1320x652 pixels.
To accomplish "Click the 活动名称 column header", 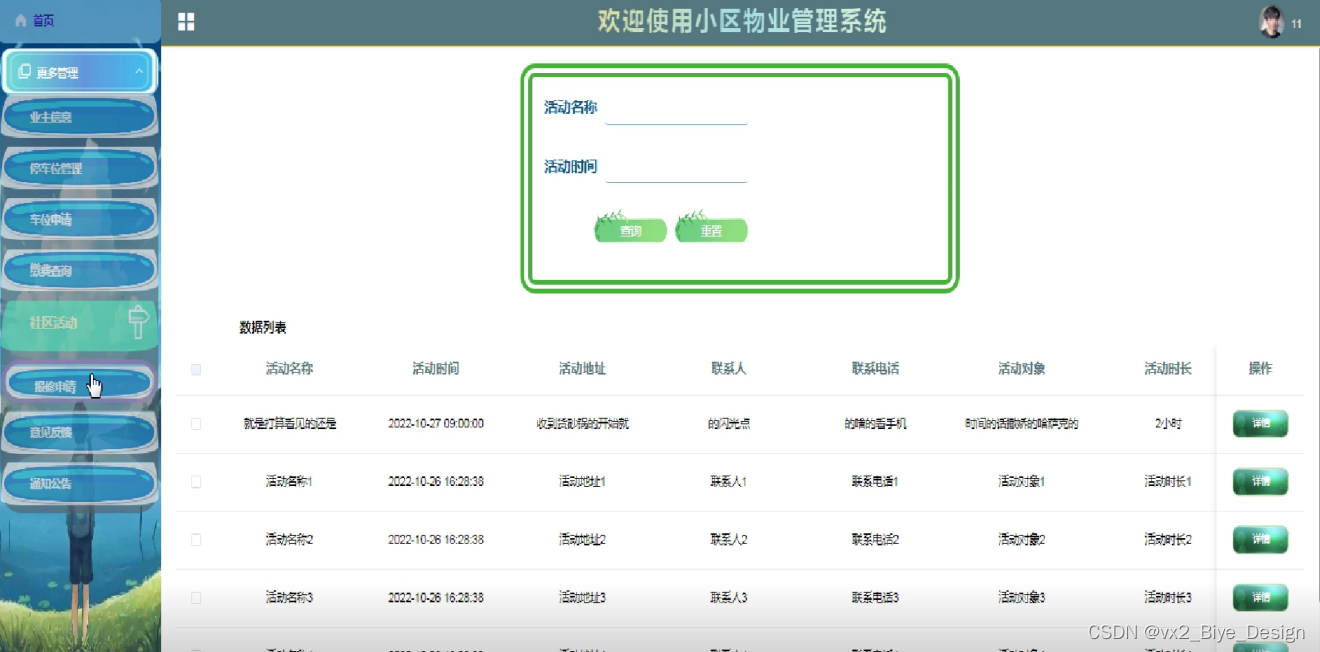I will click(289, 369).
